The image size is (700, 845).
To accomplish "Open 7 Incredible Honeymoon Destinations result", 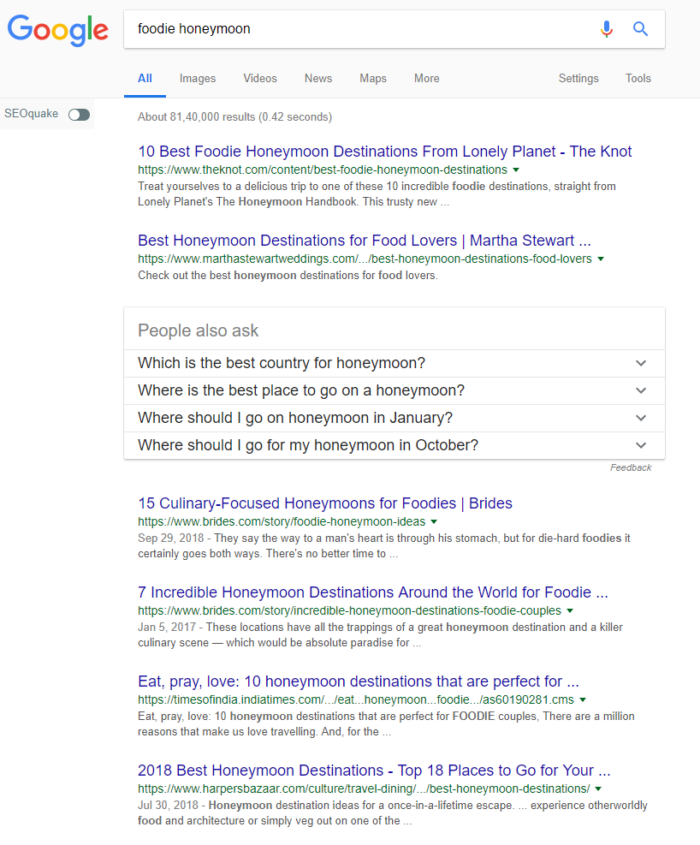I will click(373, 592).
